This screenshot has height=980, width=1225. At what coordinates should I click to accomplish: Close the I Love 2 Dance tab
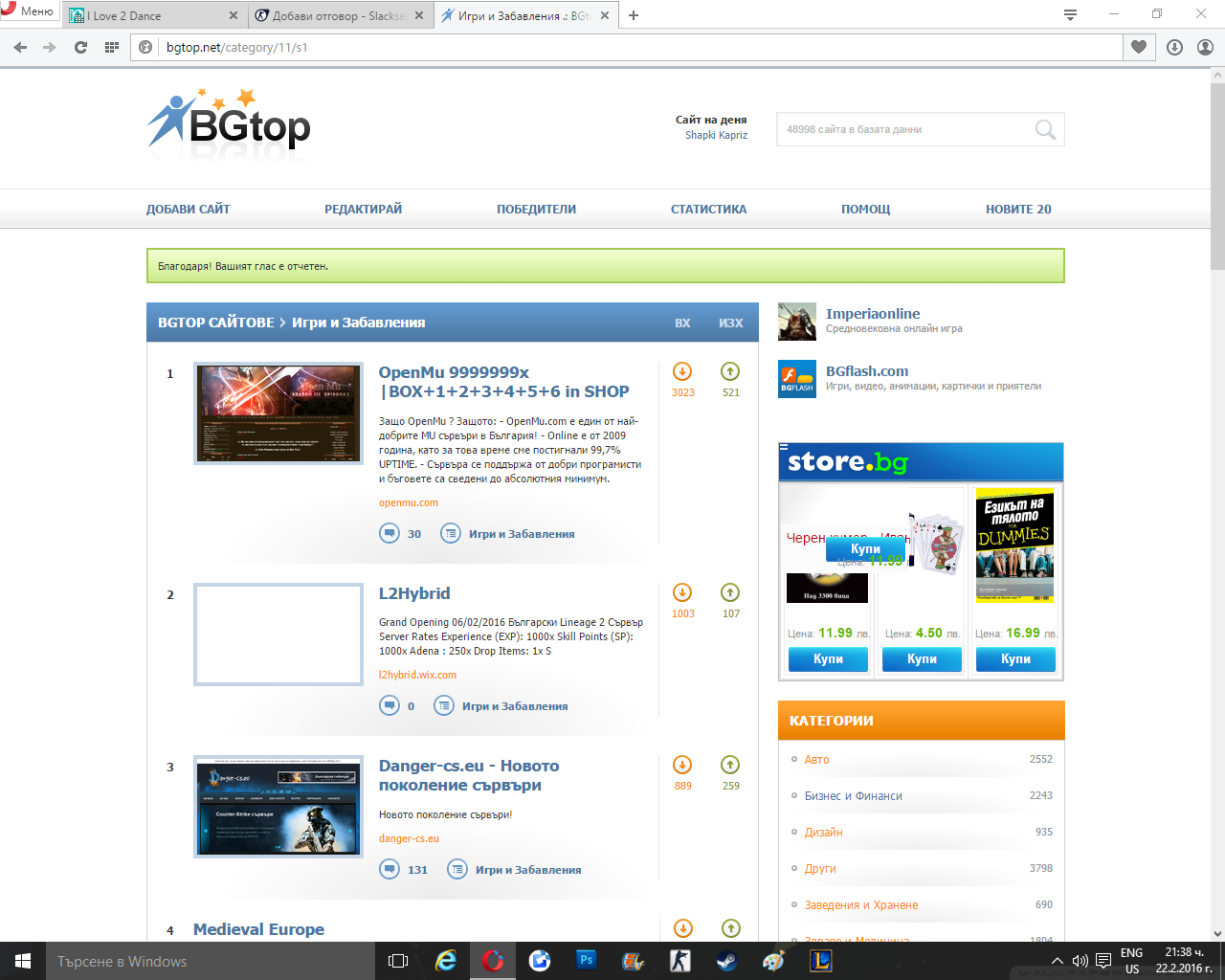[x=234, y=15]
